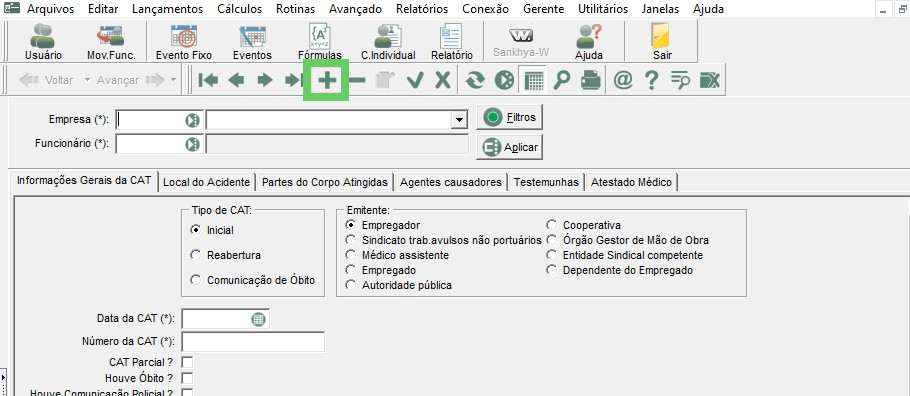Select Sindicato trab.avulsos não portuários
The image size is (910, 396).
(350, 240)
